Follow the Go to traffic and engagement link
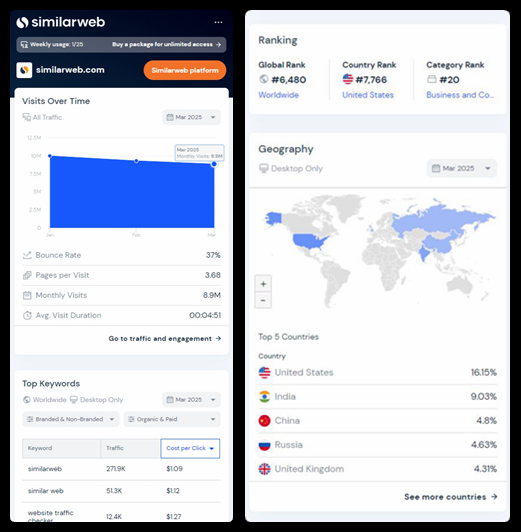 165,339
